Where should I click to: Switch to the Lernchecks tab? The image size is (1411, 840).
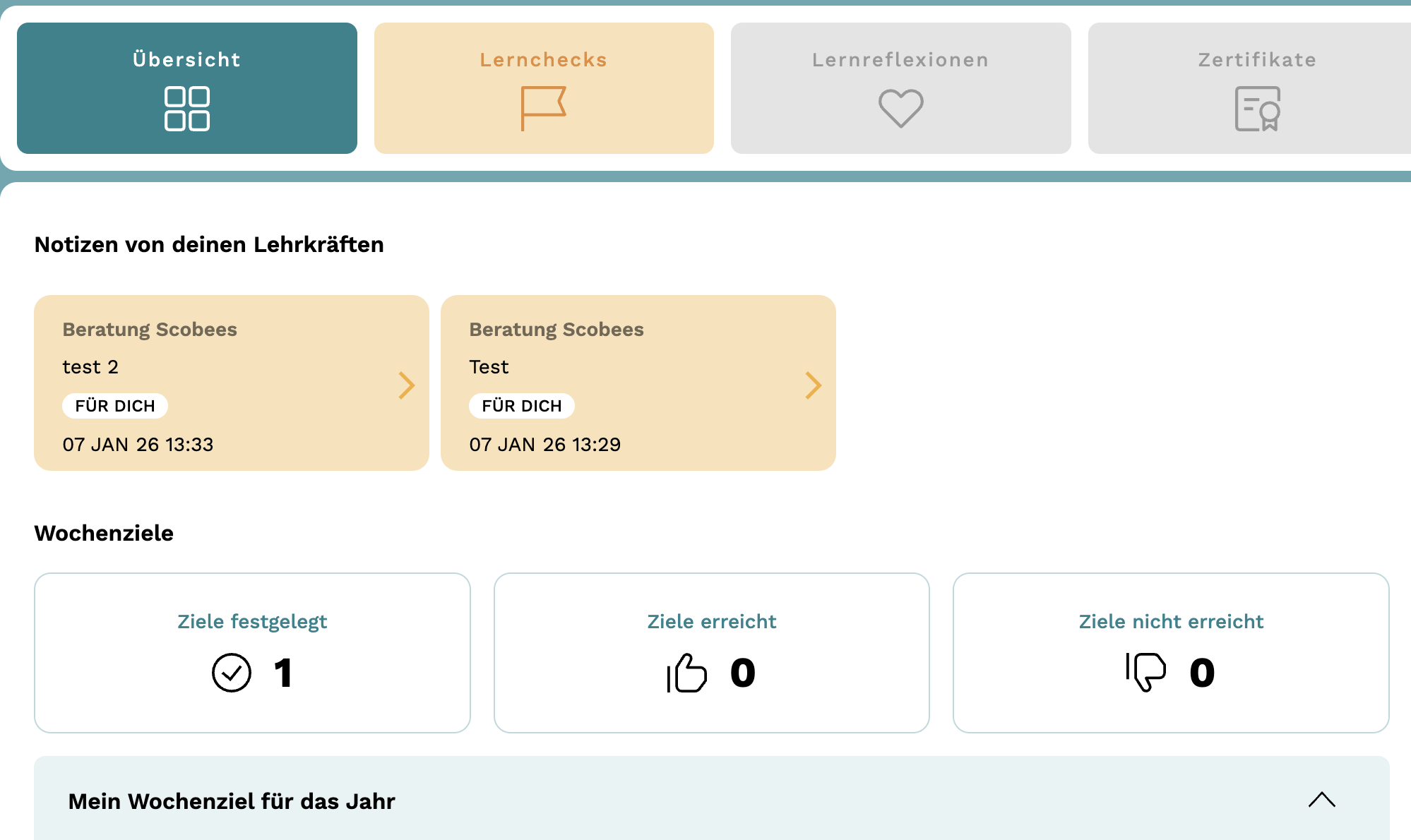tap(544, 88)
